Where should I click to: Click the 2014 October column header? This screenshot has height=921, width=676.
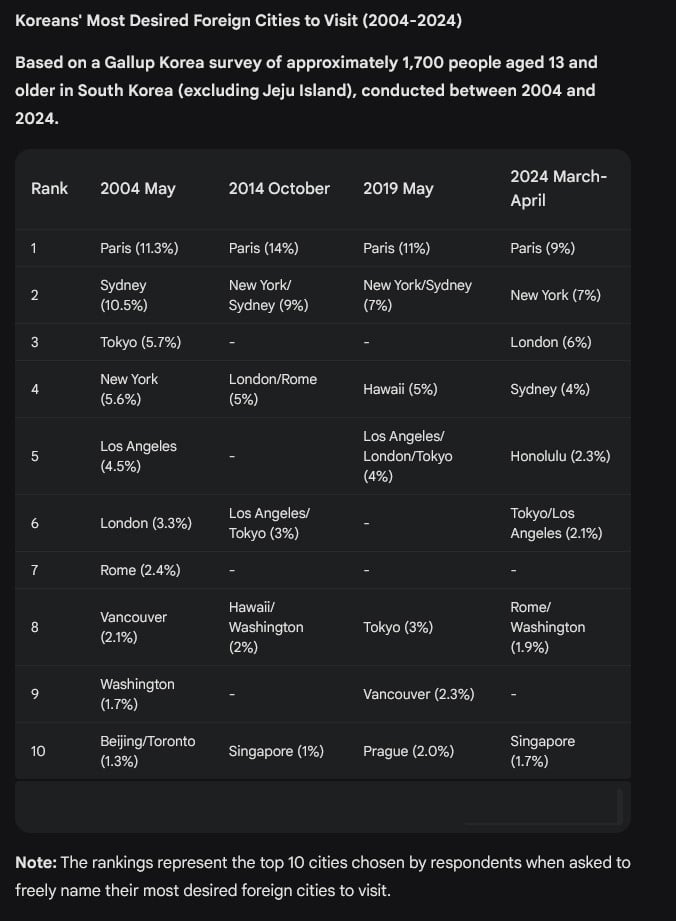point(279,189)
